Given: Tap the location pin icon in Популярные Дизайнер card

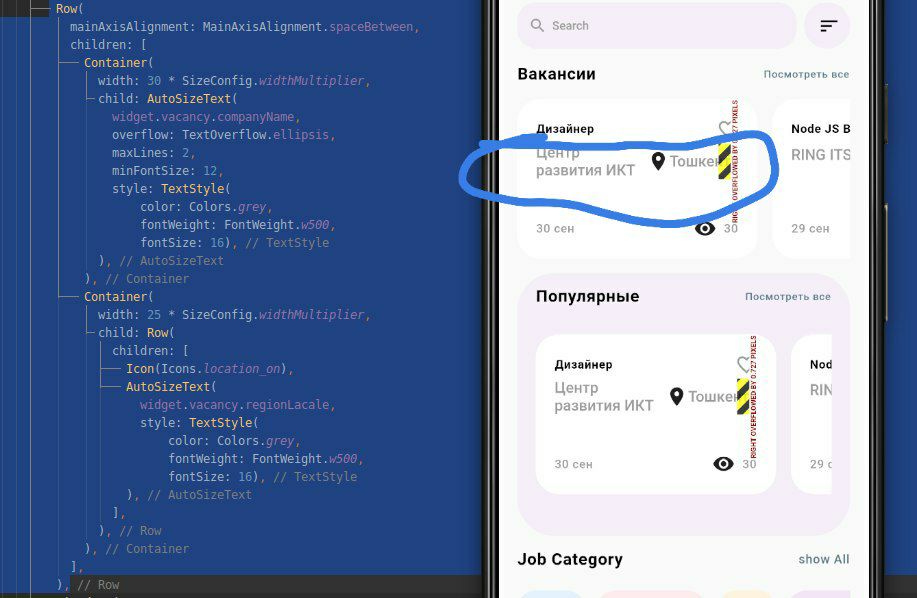Looking at the screenshot, I should pos(677,396).
